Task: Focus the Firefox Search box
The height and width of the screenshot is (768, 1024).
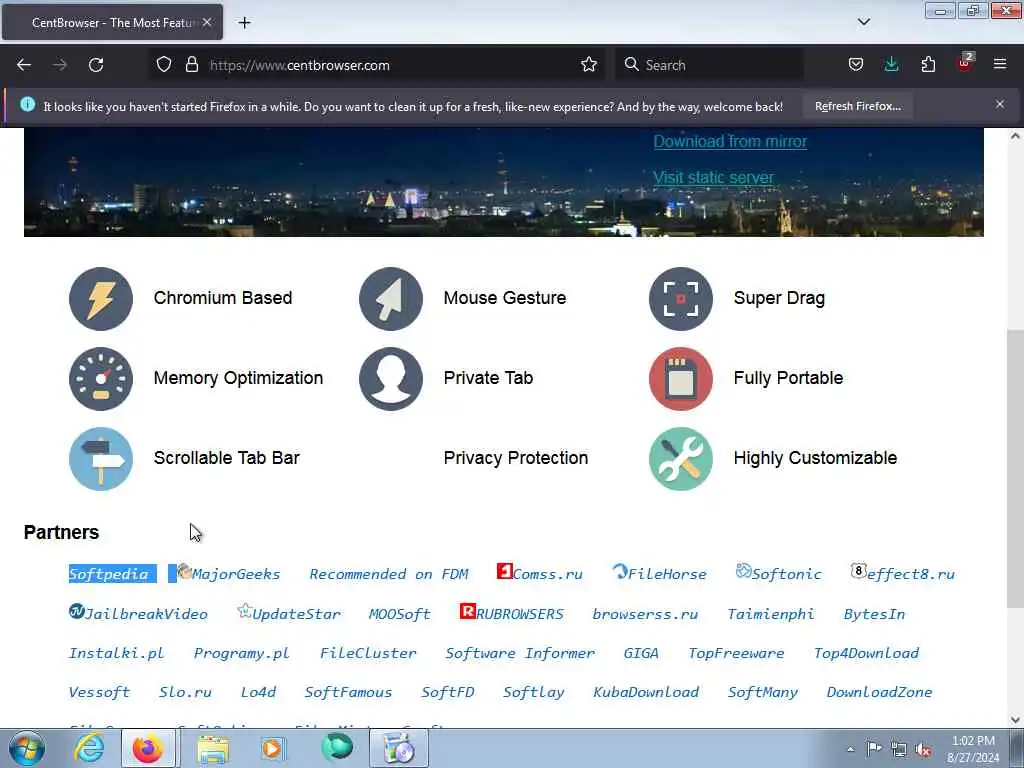Action: (x=709, y=65)
